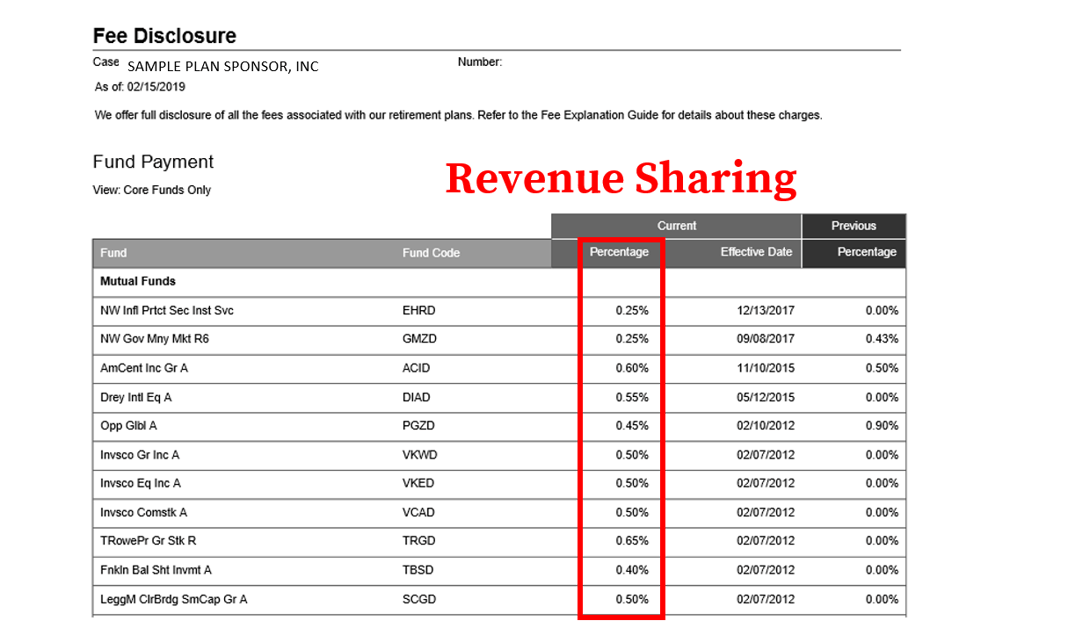Select the View: Core Funds Only text
The height and width of the screenshot is (628, 1068).
[x=152, y=190]
